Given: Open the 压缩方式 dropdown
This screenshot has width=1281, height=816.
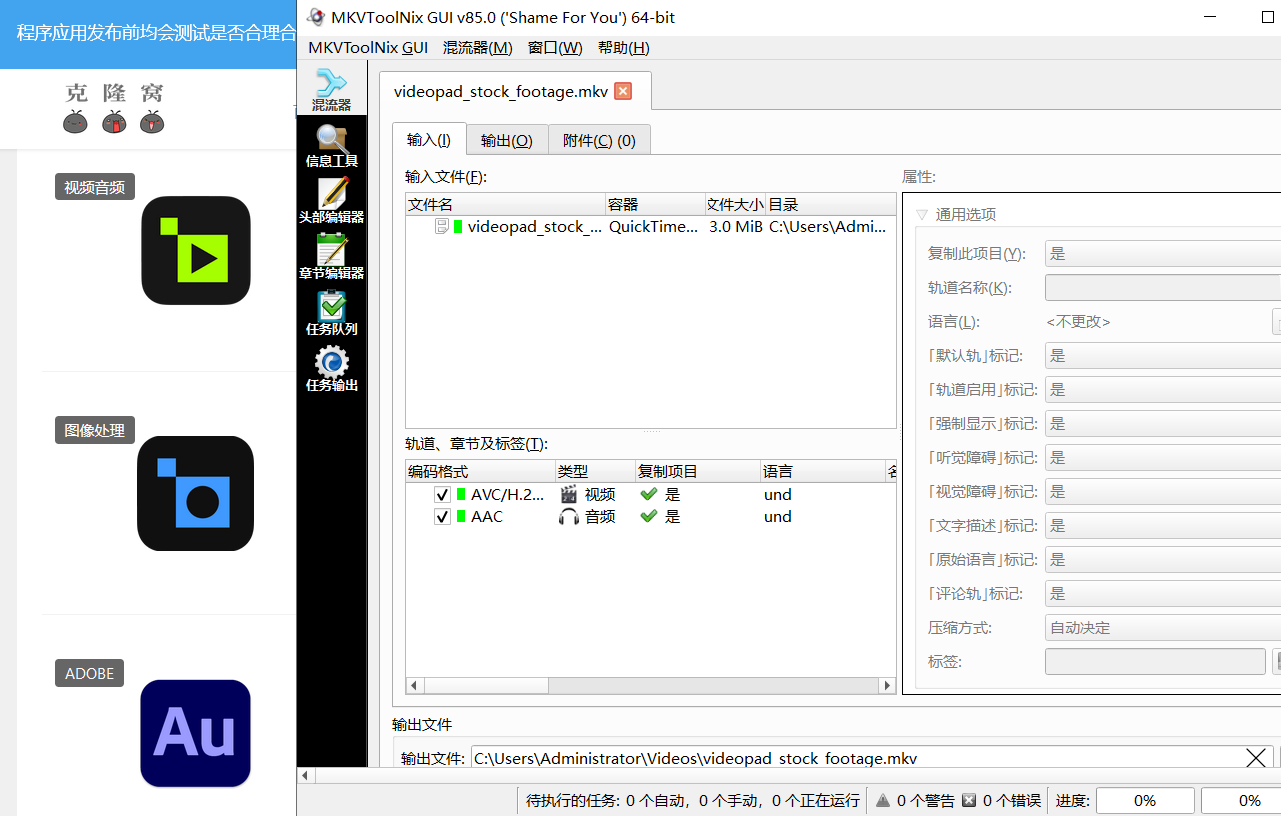Looking at the screenshot, I should (1162, 628).
